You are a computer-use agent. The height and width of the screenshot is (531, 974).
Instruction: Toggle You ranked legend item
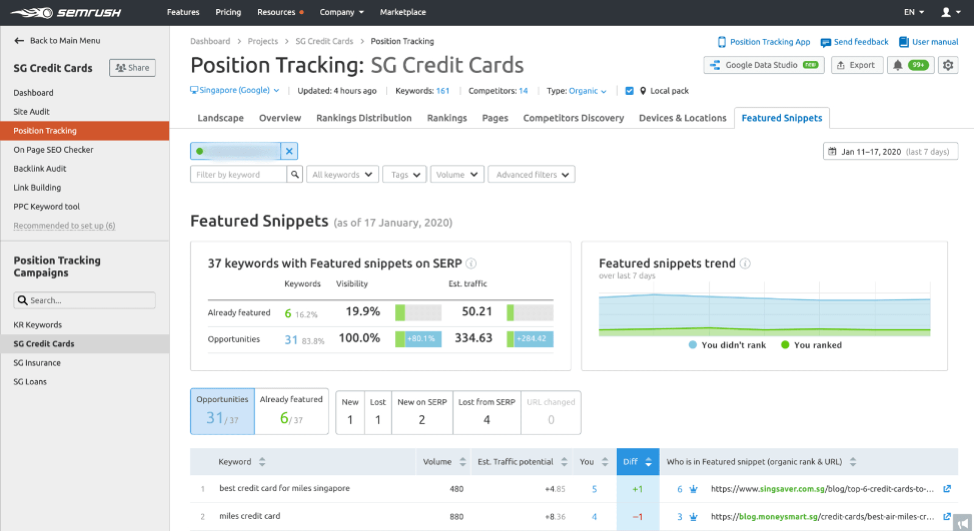point(811,345)
